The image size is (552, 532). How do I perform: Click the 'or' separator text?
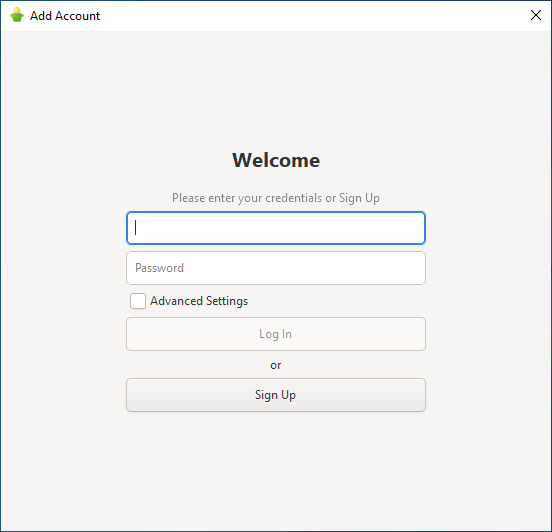click(276, 365)
